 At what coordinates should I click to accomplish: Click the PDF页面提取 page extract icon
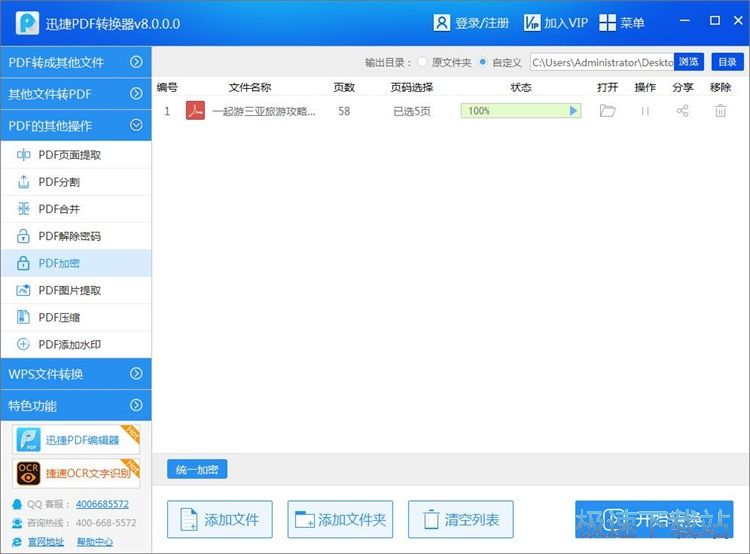click(x=23, y=155)
